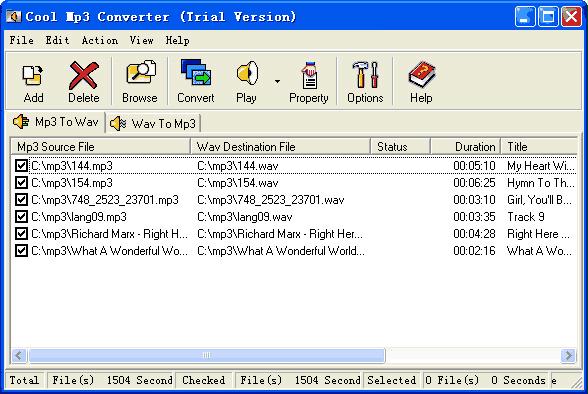Click the Help book icon
Image resolution: width=588 pixels, height=394 pixels.
click(x=422, y=74)
